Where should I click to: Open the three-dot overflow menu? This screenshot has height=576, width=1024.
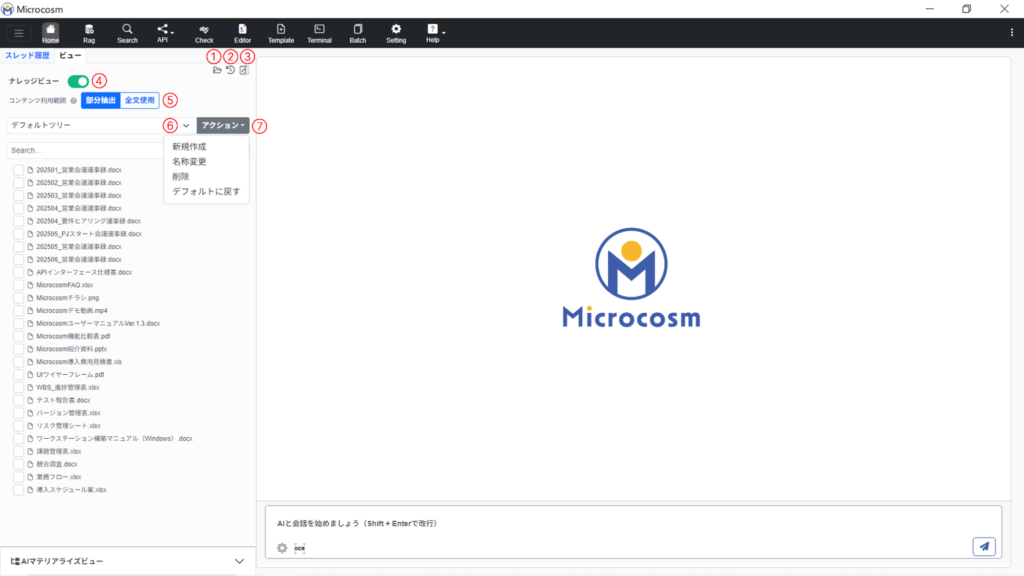[x=1012, y=33]
